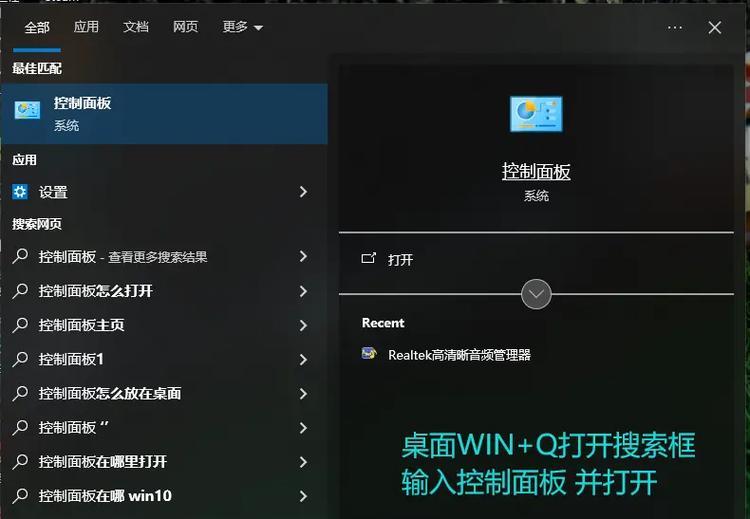Switch to the 应用 tab
The height and width of the screenshot is (519, 750).
[86, 27]
